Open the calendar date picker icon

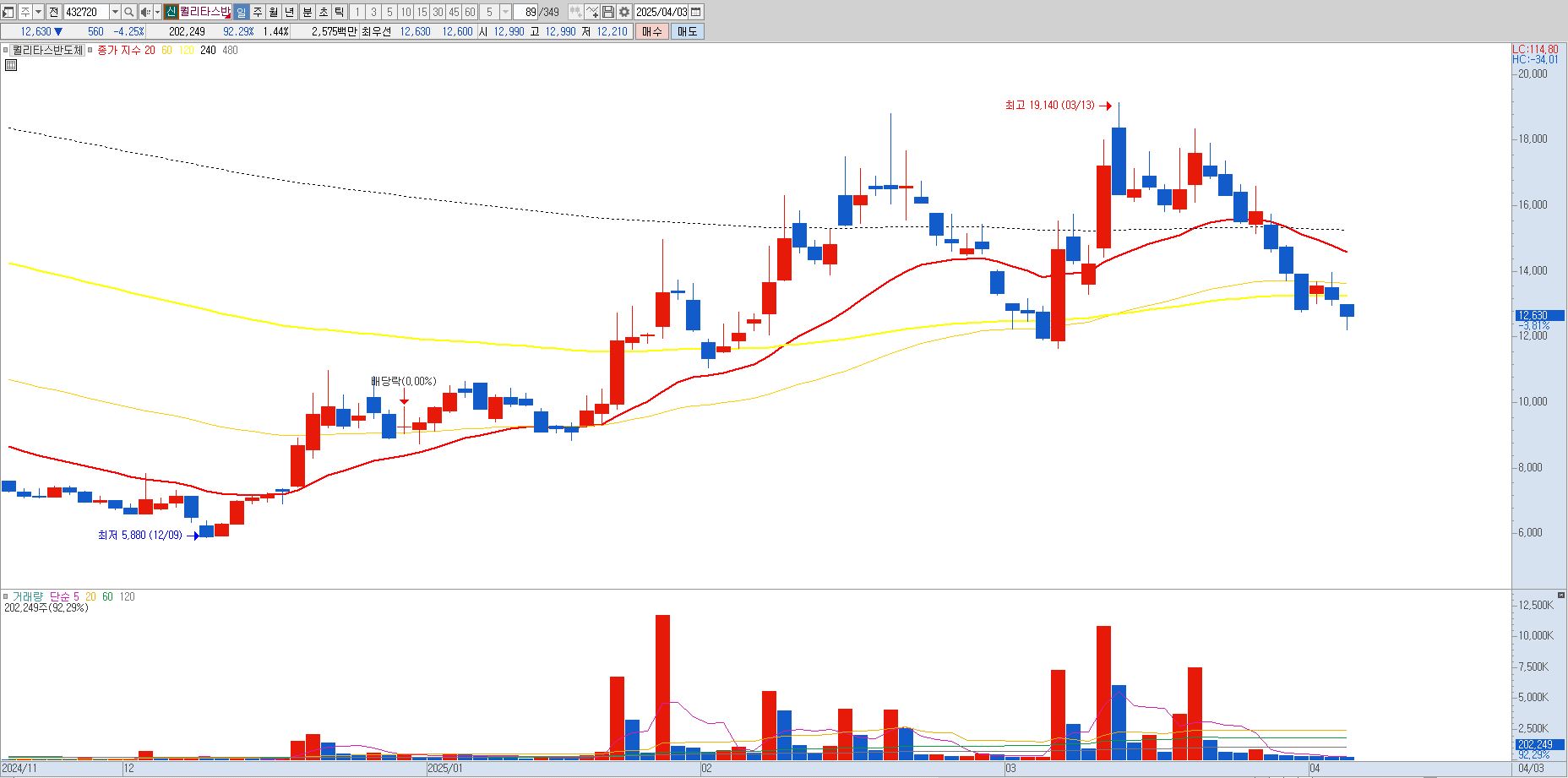(x=696, y=12)
